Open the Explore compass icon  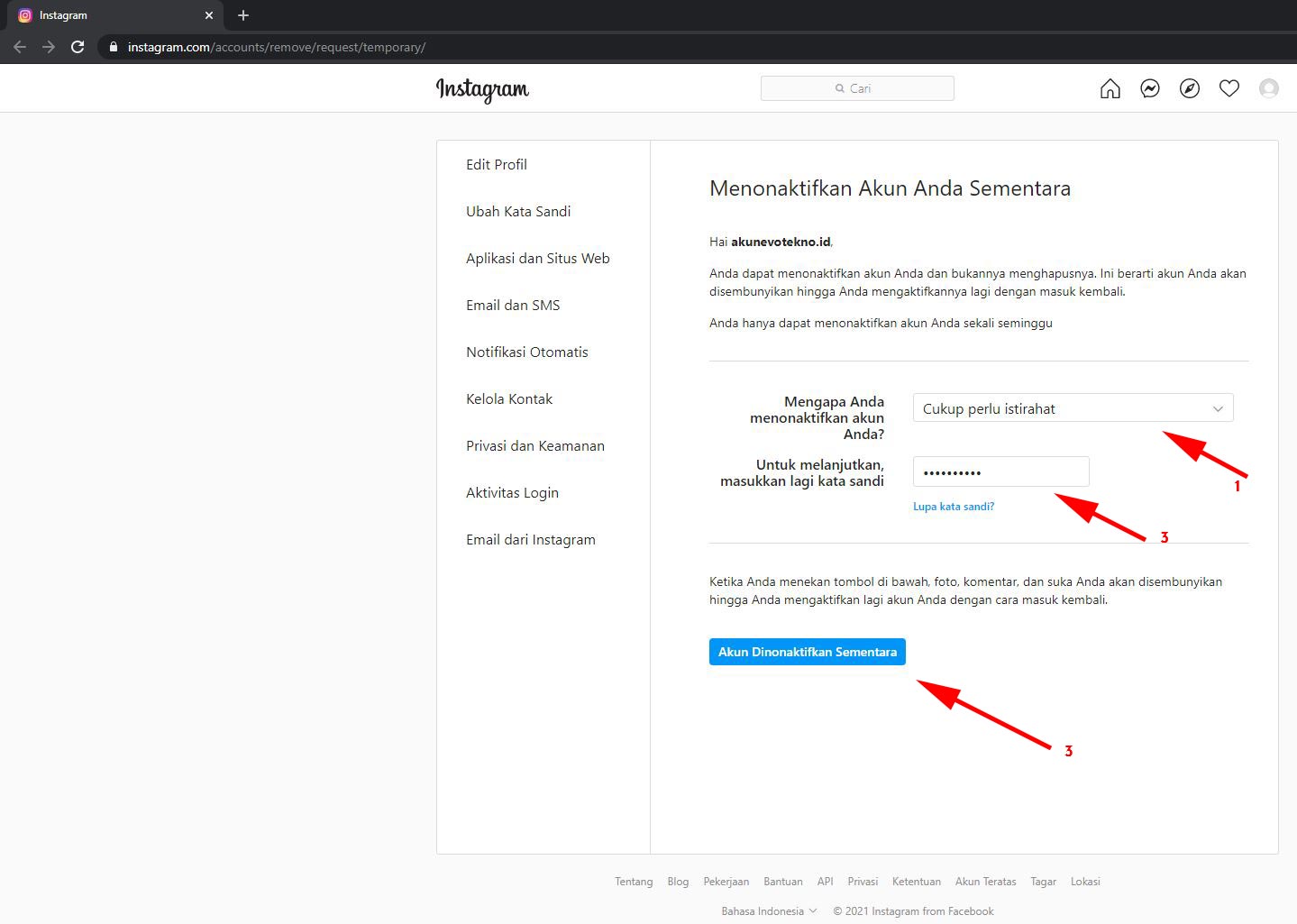coord(1190,88)
